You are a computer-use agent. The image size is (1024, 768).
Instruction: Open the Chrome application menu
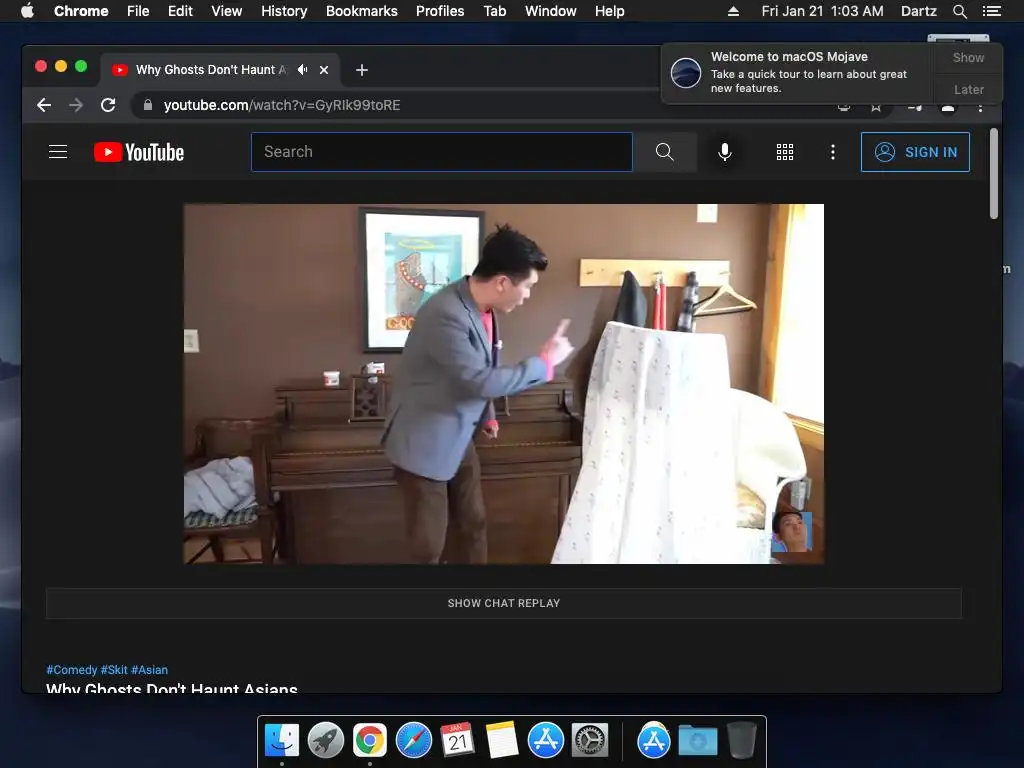click(x=81, y=11)
